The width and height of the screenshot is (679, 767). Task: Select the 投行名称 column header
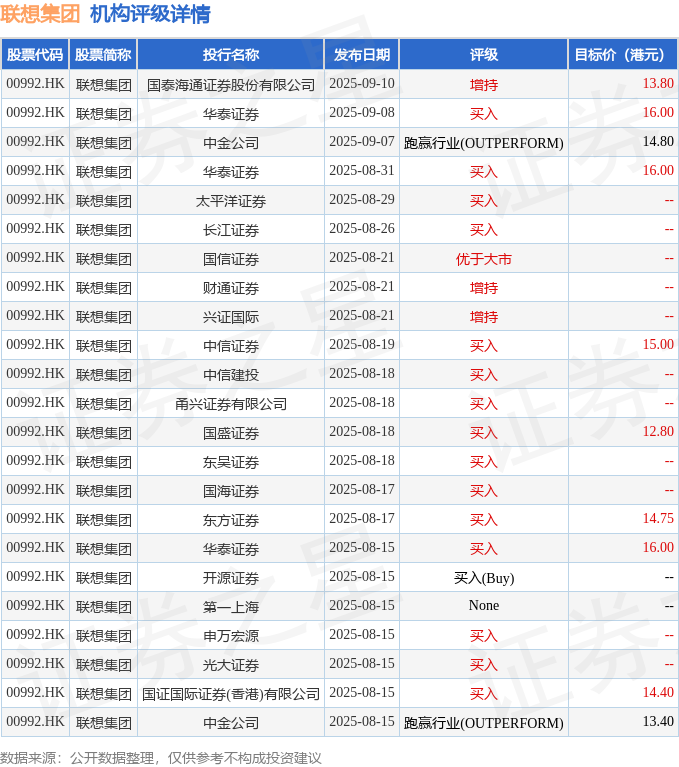coord(231,54)
